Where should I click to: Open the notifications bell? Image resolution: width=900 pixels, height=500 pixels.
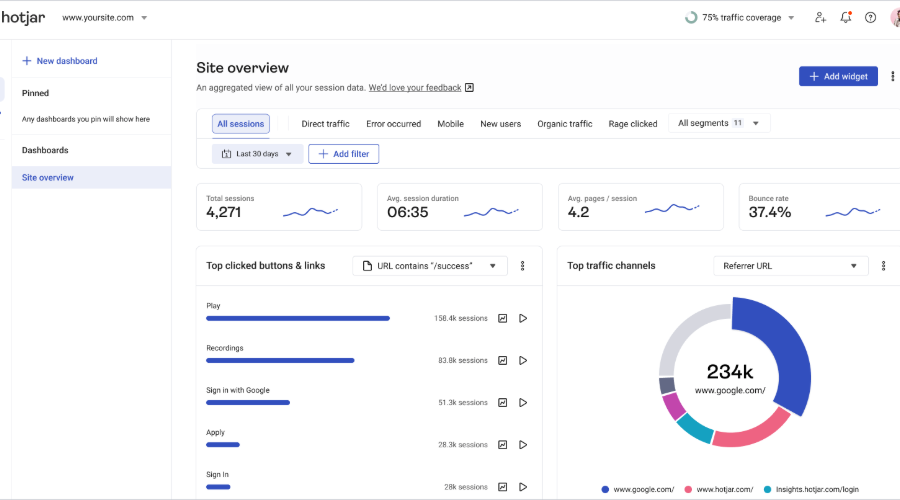coord(846,17)
